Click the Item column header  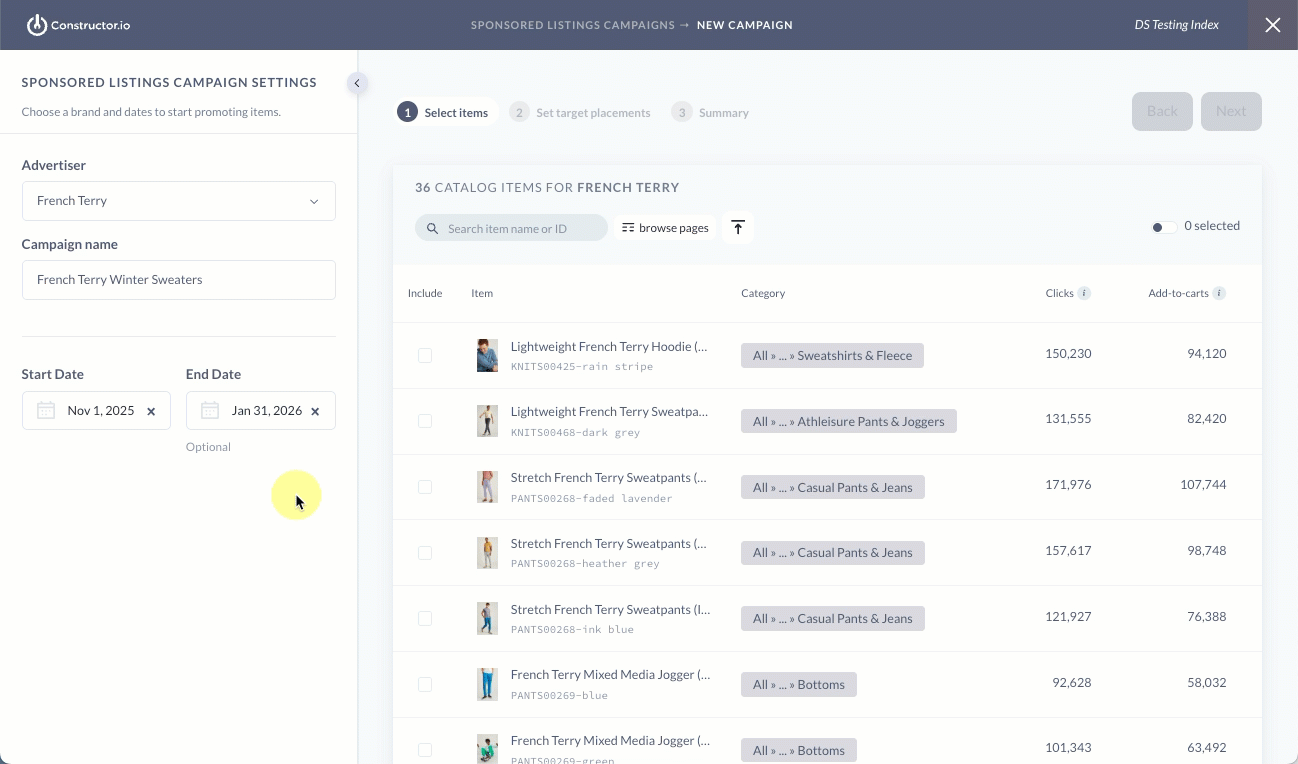tap(482, 293)
